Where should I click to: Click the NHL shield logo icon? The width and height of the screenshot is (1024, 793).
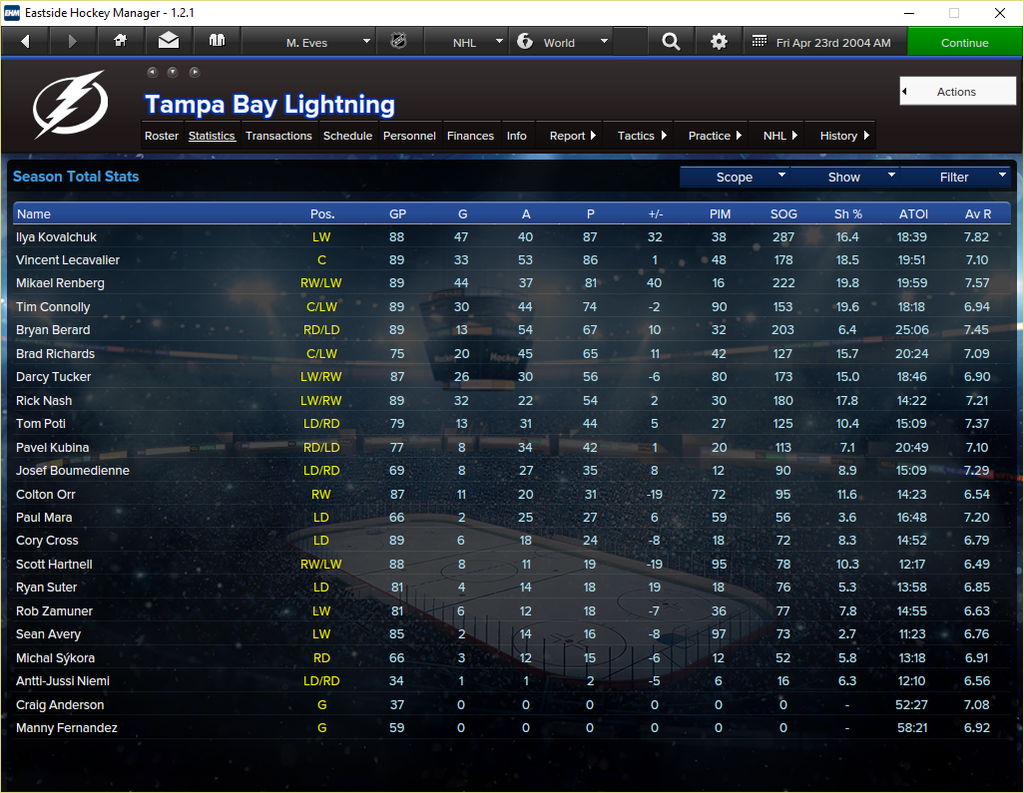398,42
